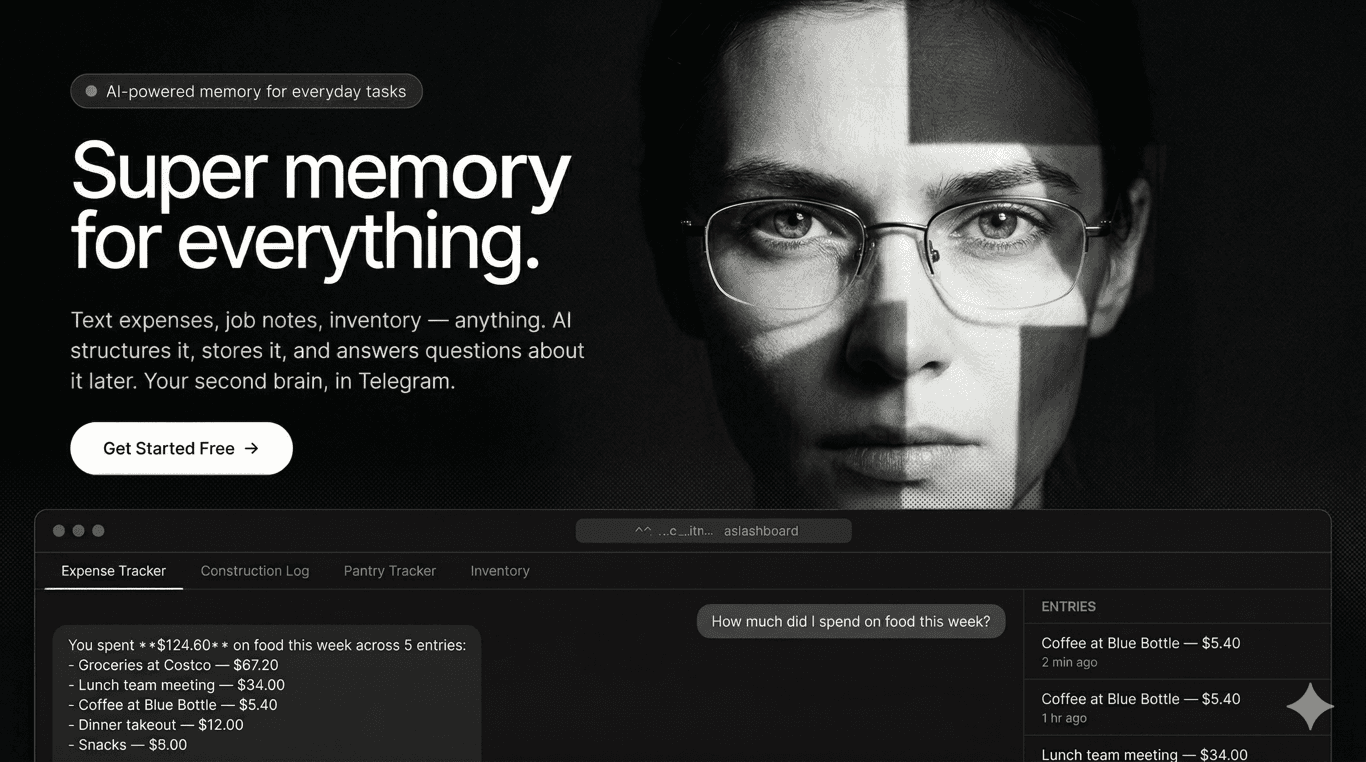Click the third window dot in mockup
The image size is (1366, 762).
98,531
